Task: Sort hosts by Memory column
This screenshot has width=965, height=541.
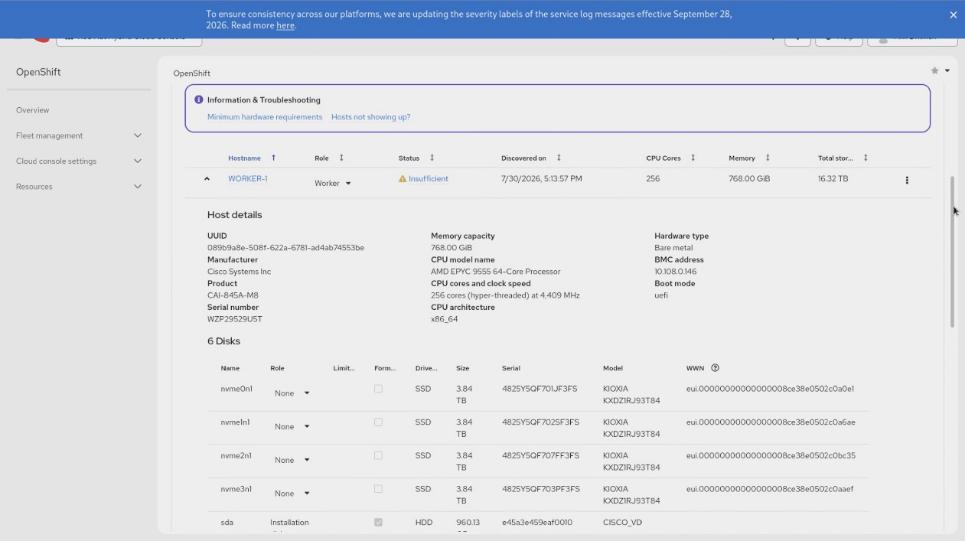Action: (x=767, y=158)
